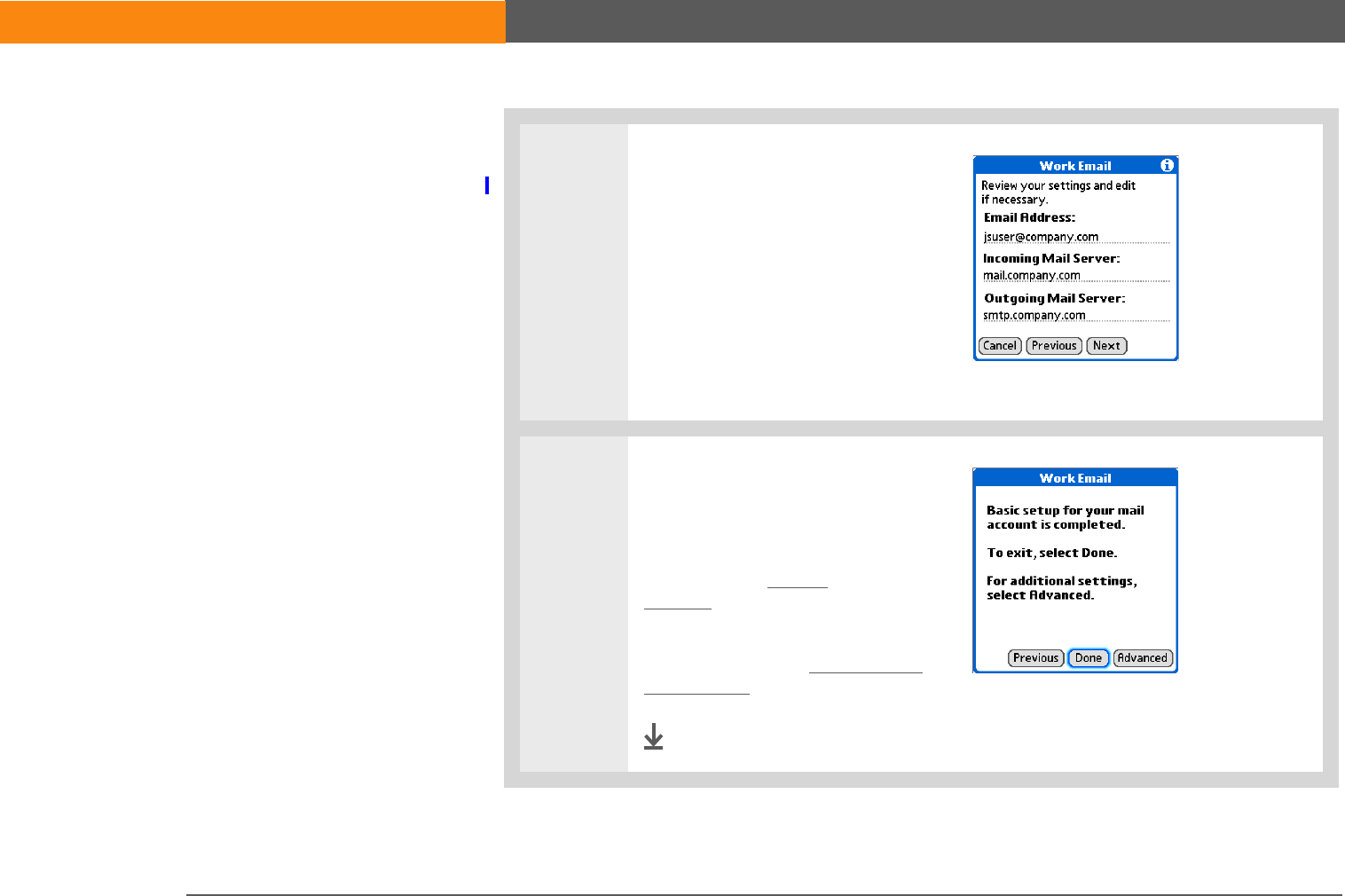
Task: Click the down arrow continuation icon
Action: (653, 736)
